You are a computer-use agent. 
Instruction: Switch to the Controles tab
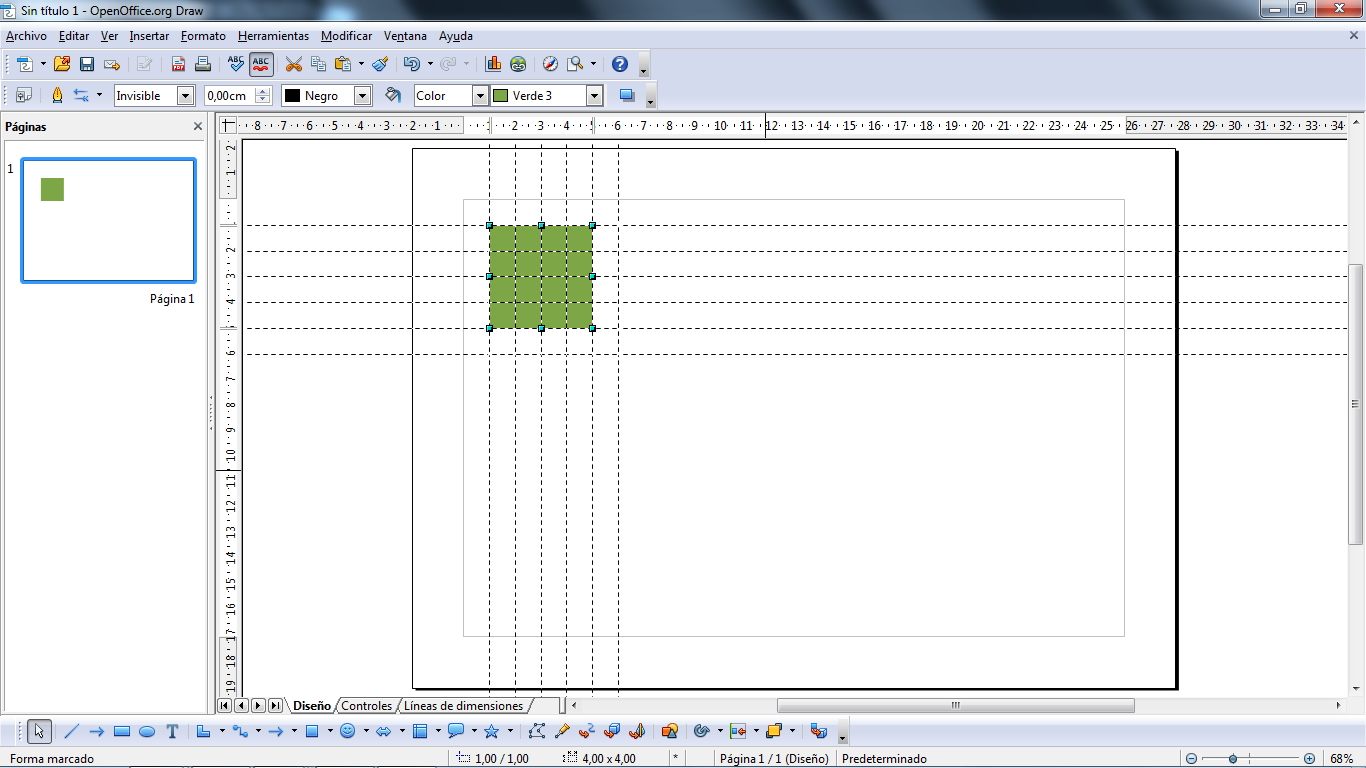click(x=366, y=706)
